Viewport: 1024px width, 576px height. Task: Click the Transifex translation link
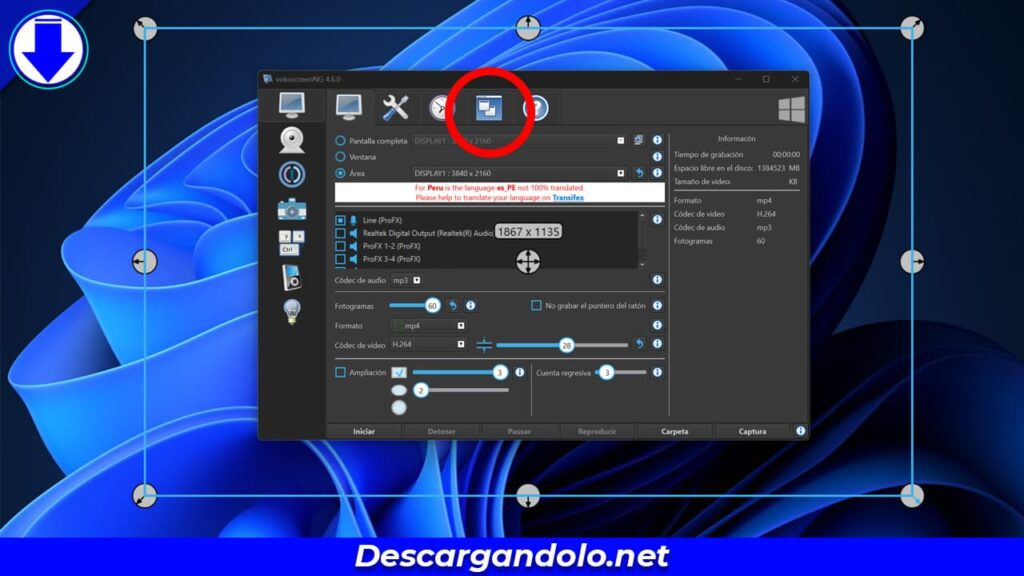(x=568, y=197)
